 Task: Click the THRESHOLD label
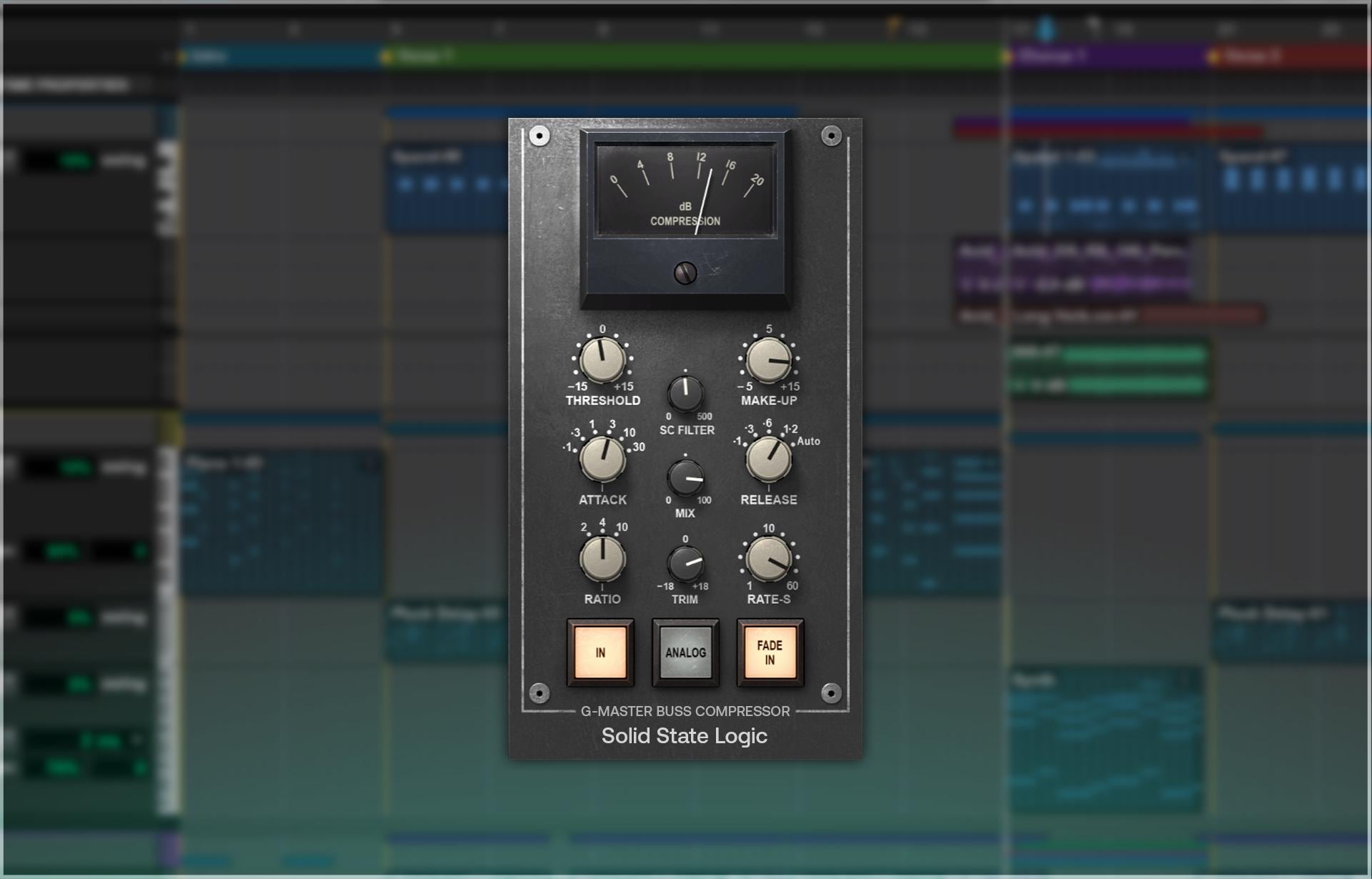click(603, 401)
